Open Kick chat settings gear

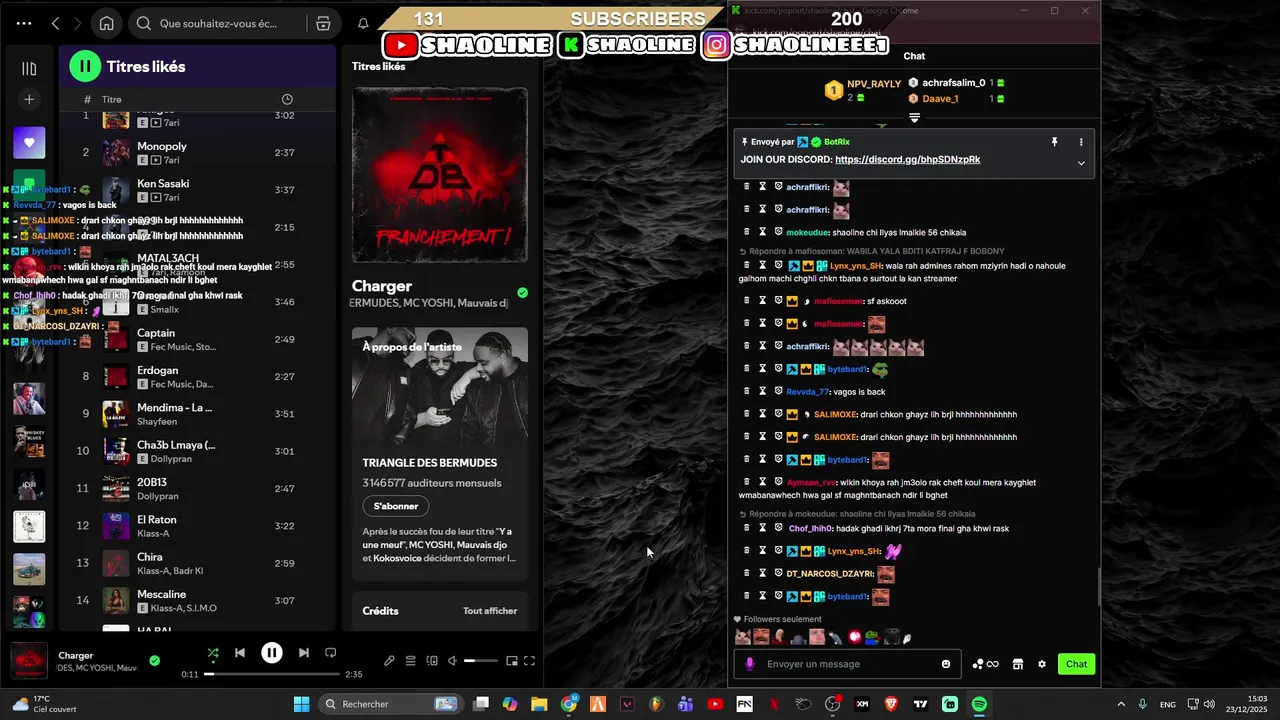pyautogui.click(x=1042, y=664)
